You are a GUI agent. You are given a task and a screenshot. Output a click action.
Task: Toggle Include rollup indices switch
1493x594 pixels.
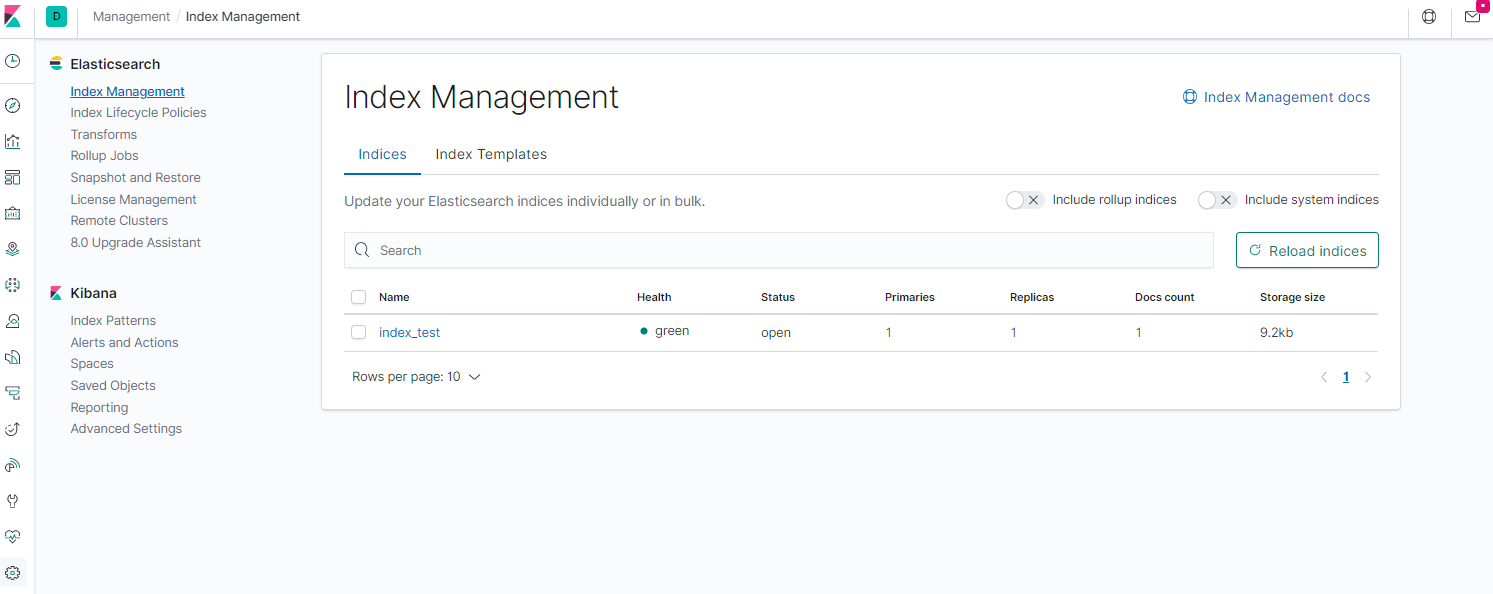click(x=1025, y=200)
